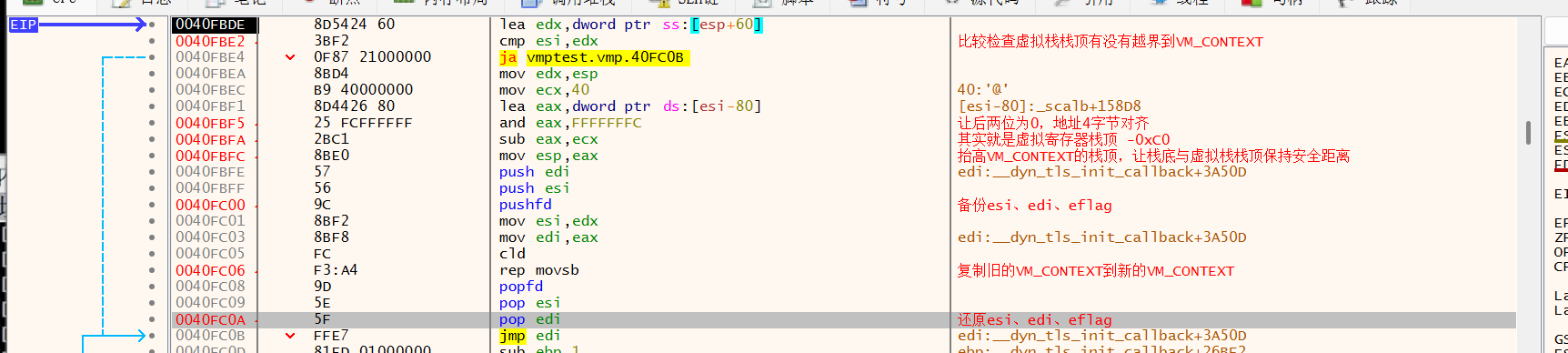Click comment on pushfd row about esi, edi, eflag
Viewport: 1568px width, 353px height.
point(1034,205)
